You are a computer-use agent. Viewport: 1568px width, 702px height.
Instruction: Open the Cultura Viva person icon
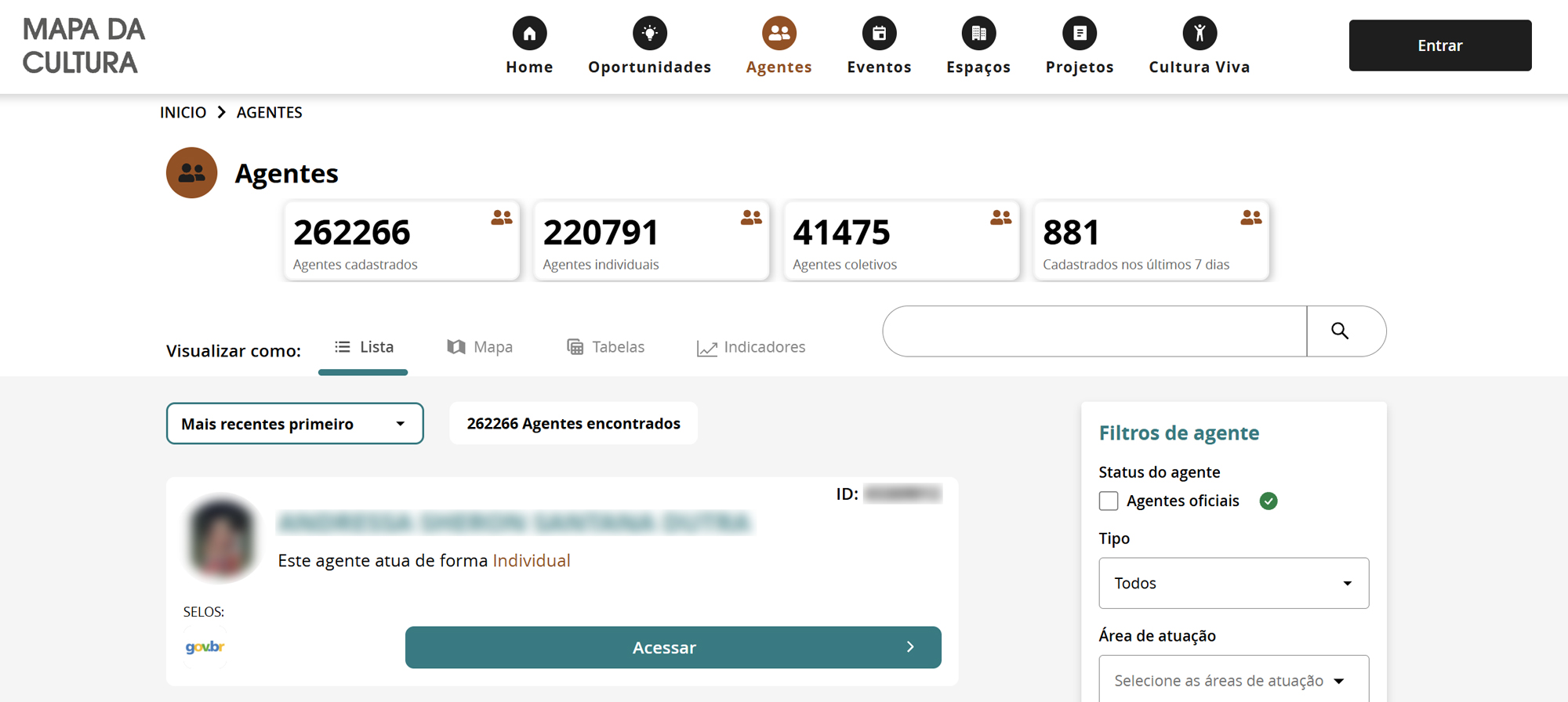[x=1200, y=33]
